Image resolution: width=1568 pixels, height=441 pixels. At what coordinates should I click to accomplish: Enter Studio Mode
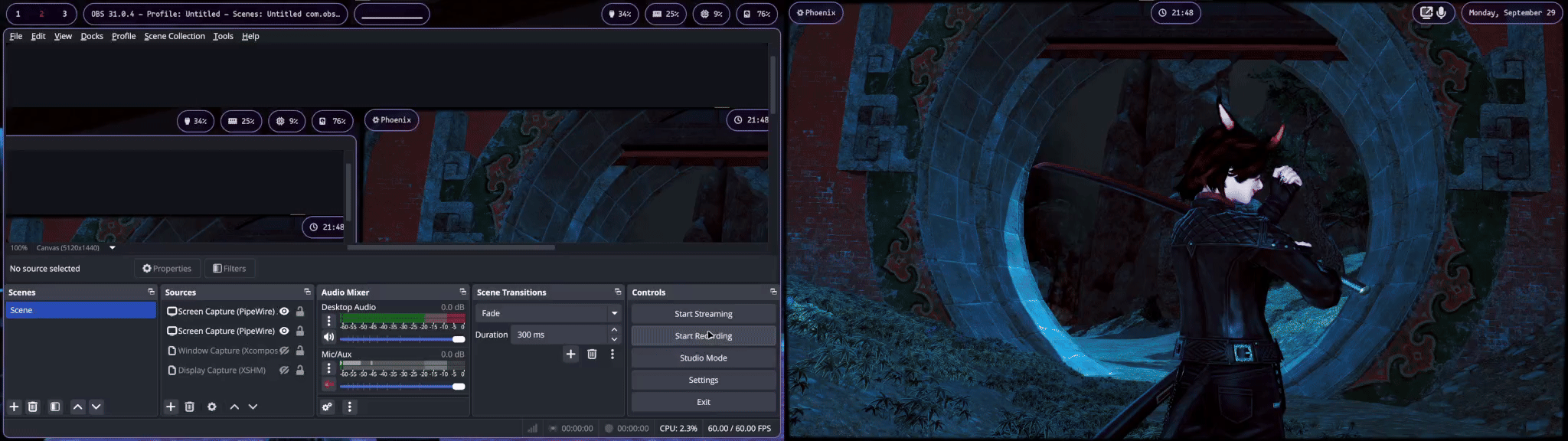[703, 358]
